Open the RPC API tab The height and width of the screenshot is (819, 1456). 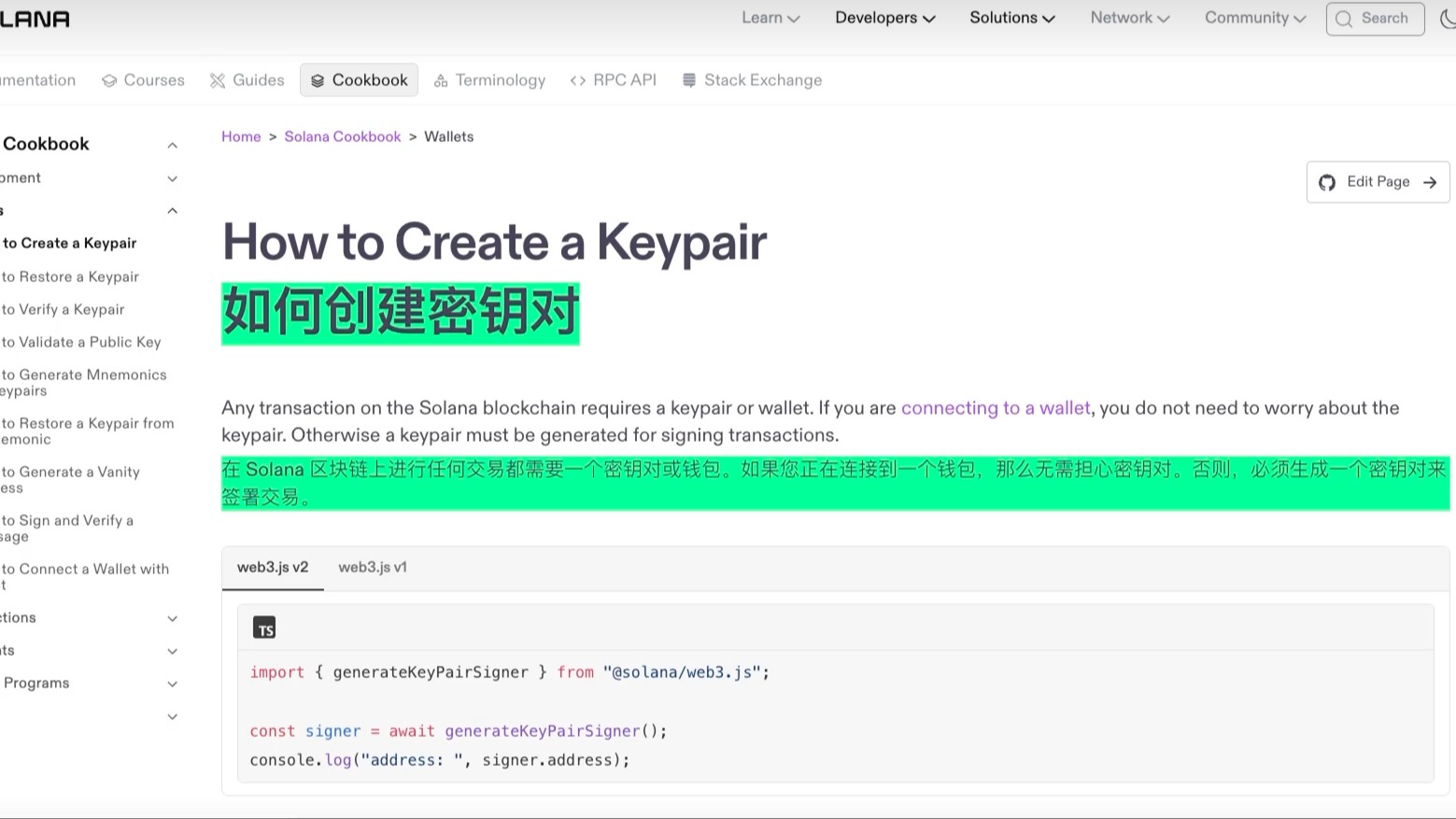coord(613,80)
